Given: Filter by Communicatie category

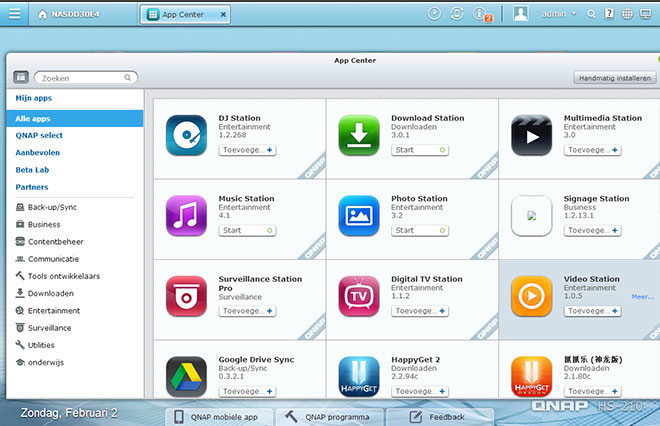Looking at the screenshot, I should point(47,259).
